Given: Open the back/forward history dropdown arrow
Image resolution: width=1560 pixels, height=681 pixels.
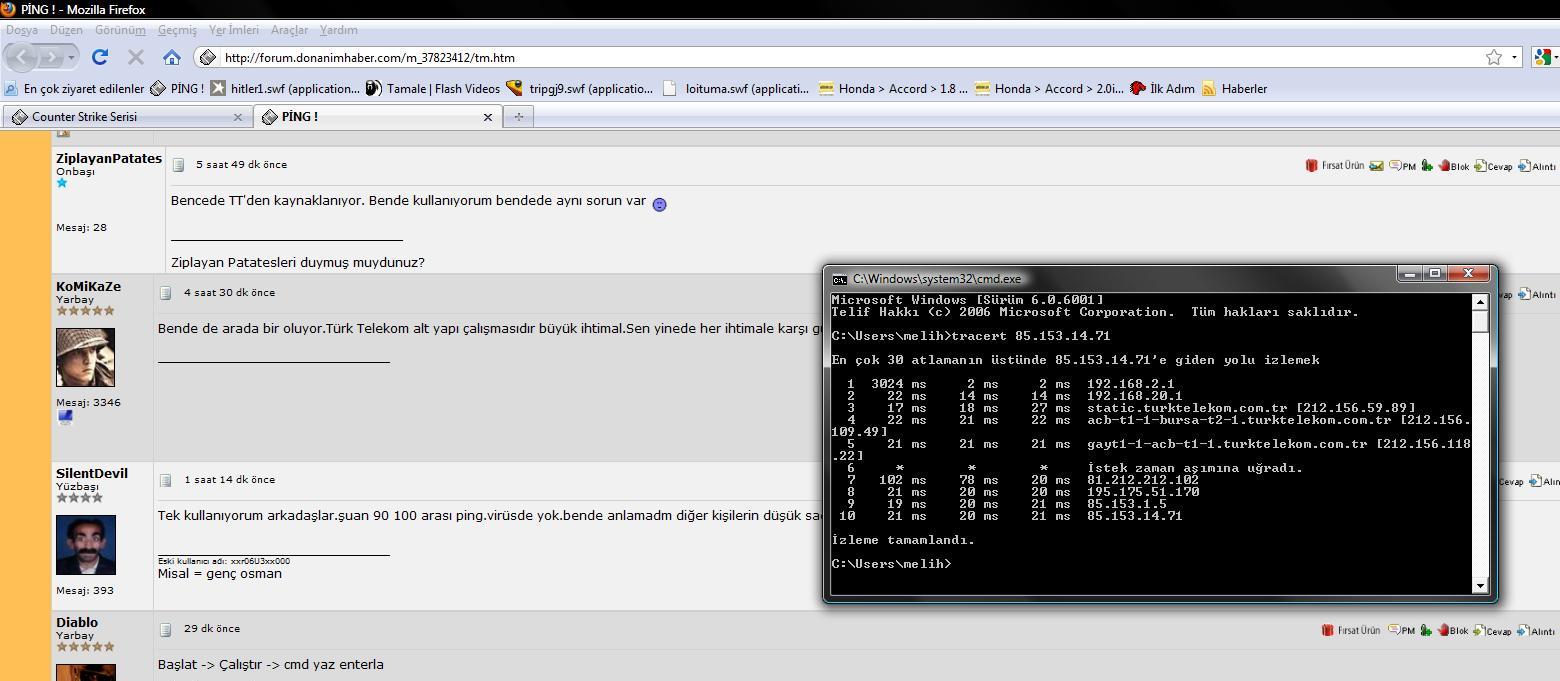Looking at the screenshot, I should tap(71, 57).
